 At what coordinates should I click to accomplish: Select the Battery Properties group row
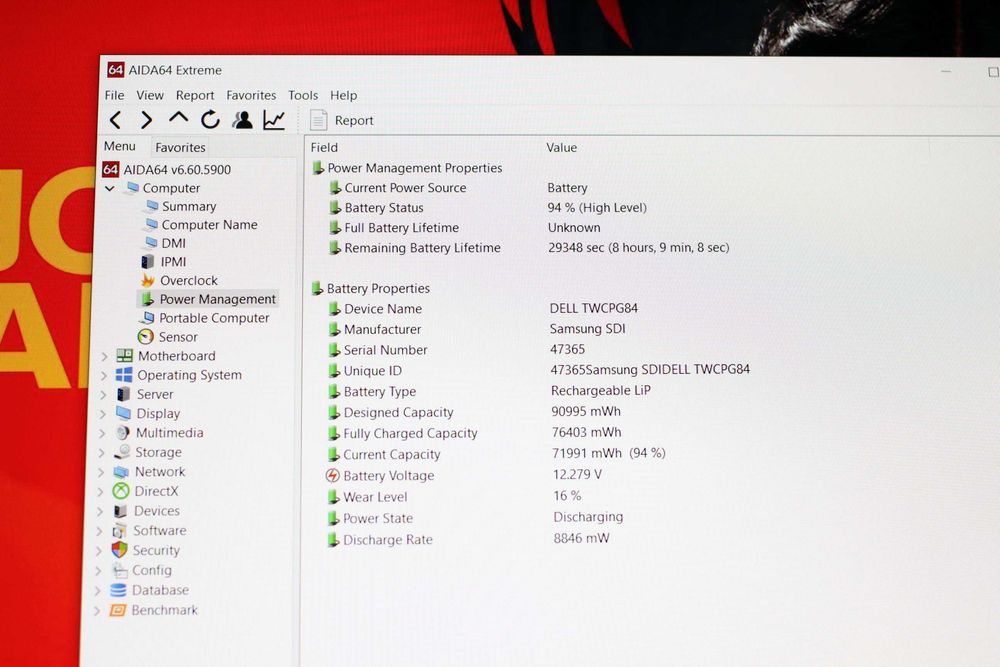point(371,288)
